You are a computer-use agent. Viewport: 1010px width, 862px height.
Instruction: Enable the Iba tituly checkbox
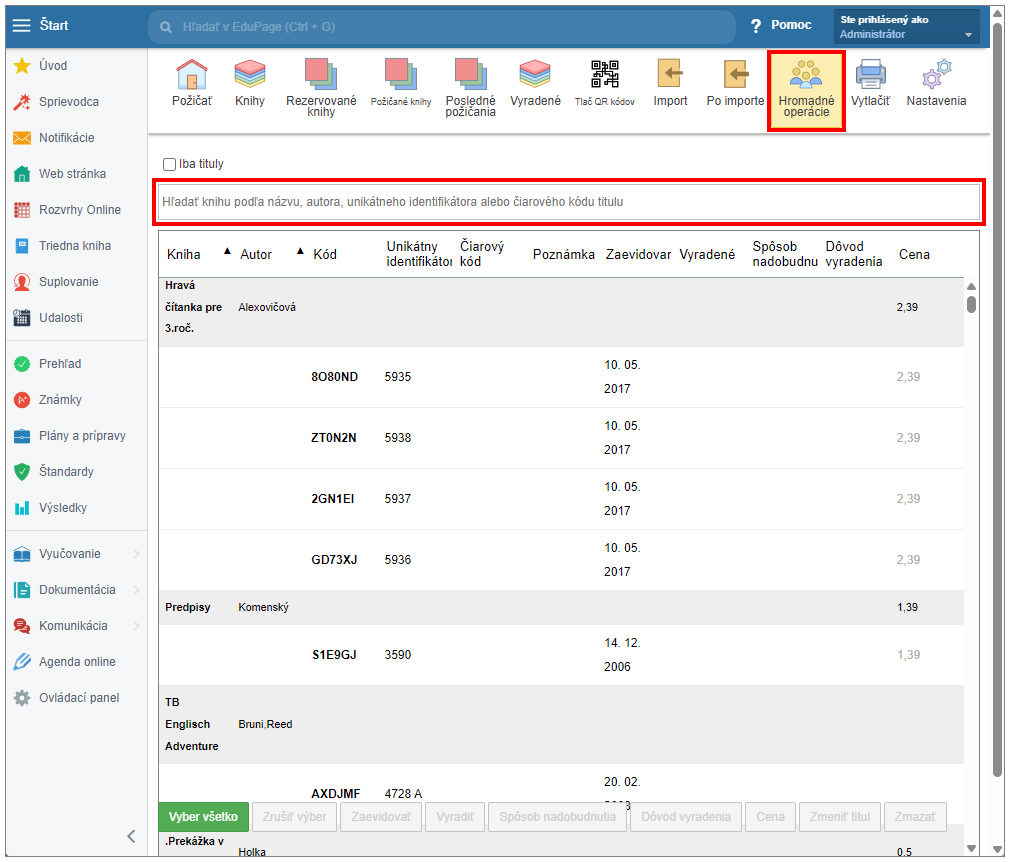pos(170,164)
